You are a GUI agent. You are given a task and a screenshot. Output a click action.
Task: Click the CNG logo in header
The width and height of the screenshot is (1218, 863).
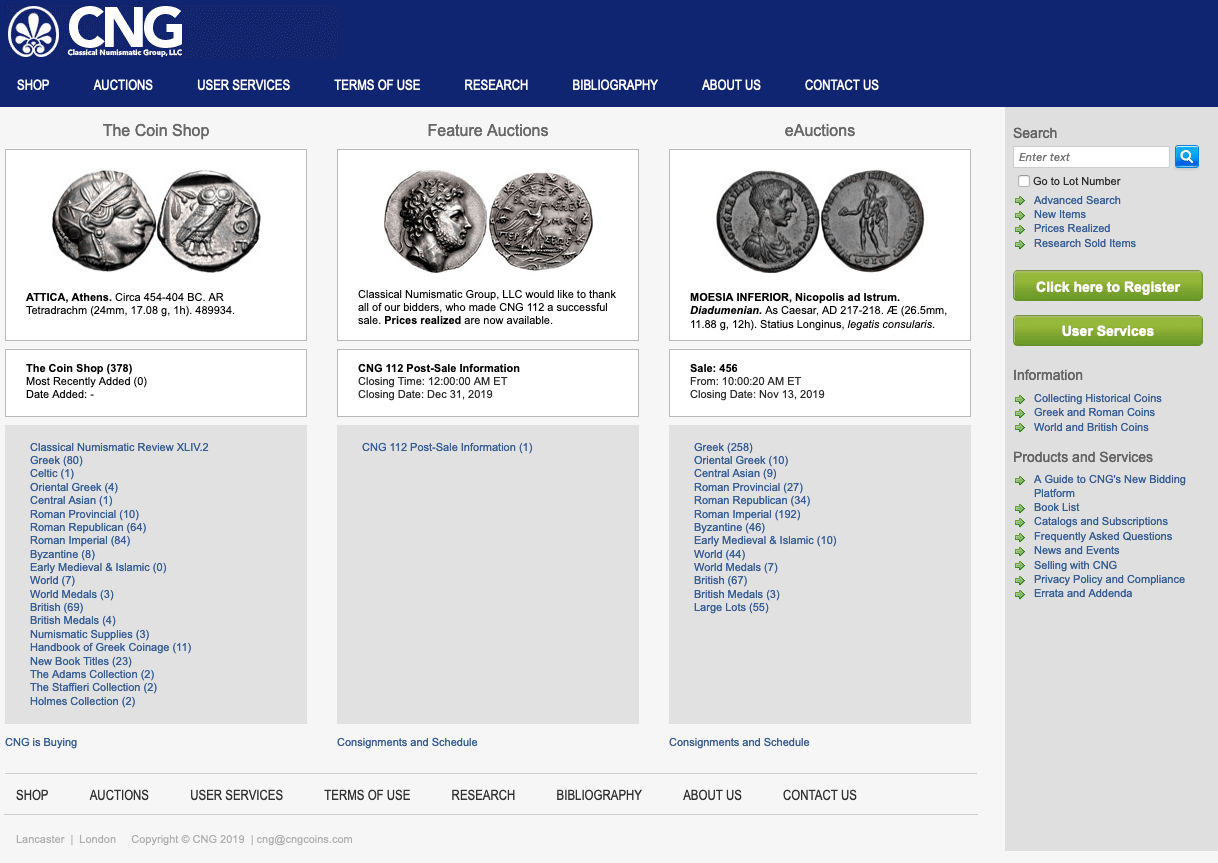click(x=96, y=32)
